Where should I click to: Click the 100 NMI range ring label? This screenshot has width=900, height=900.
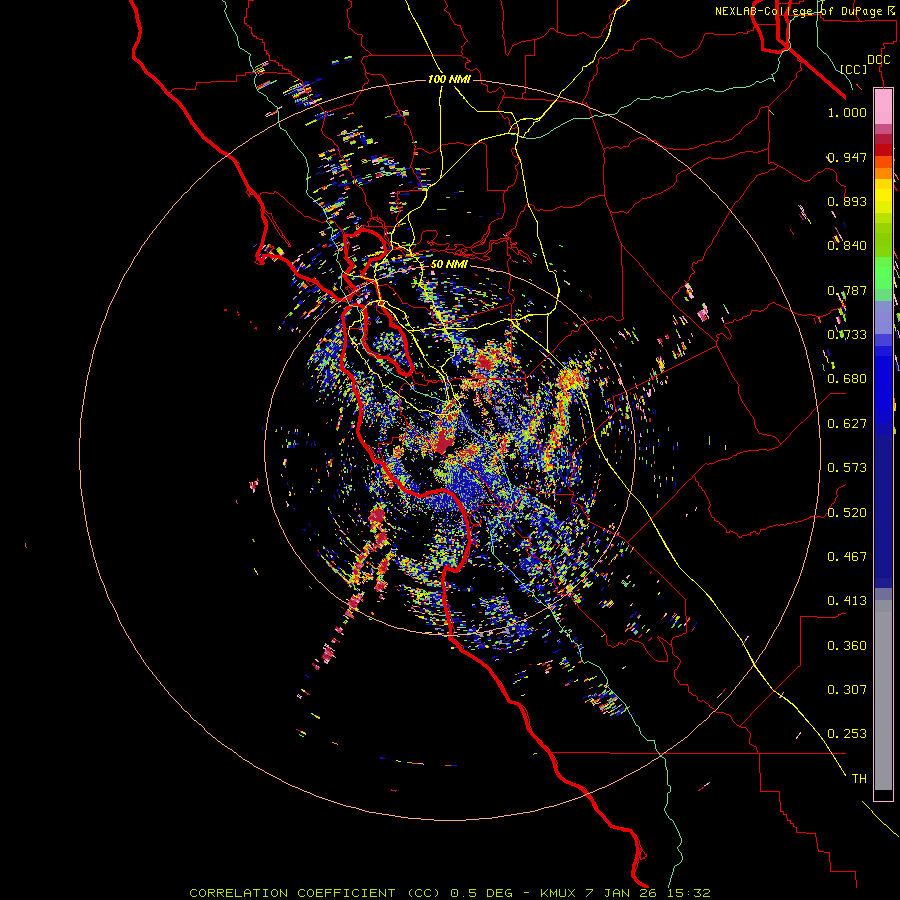coord(449,79)
